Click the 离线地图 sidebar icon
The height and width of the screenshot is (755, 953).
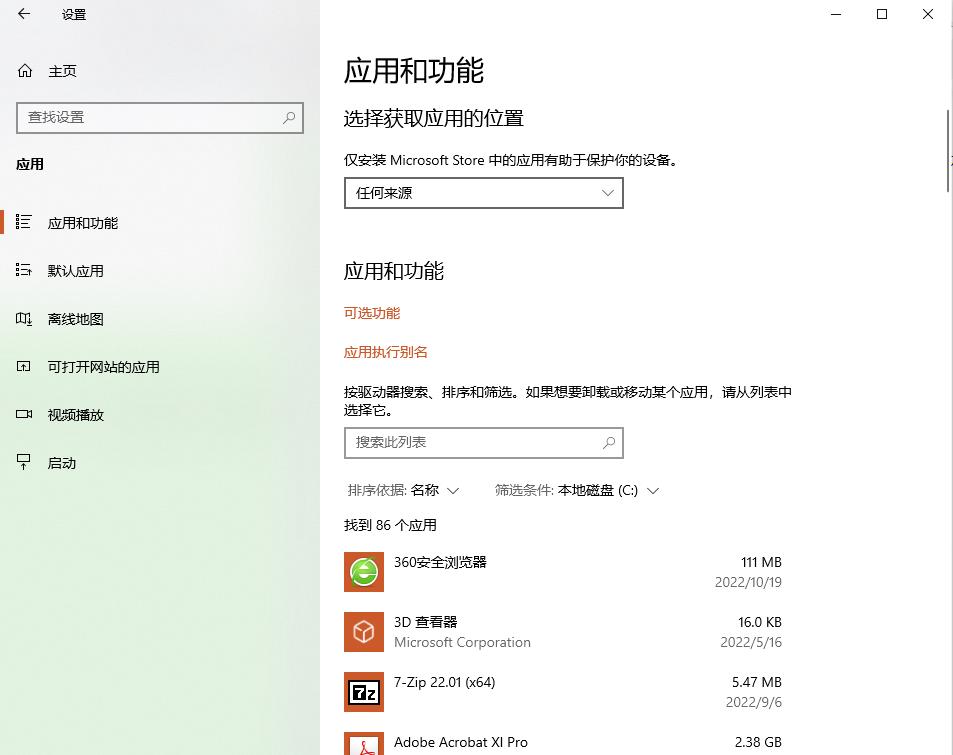(24, 318)
